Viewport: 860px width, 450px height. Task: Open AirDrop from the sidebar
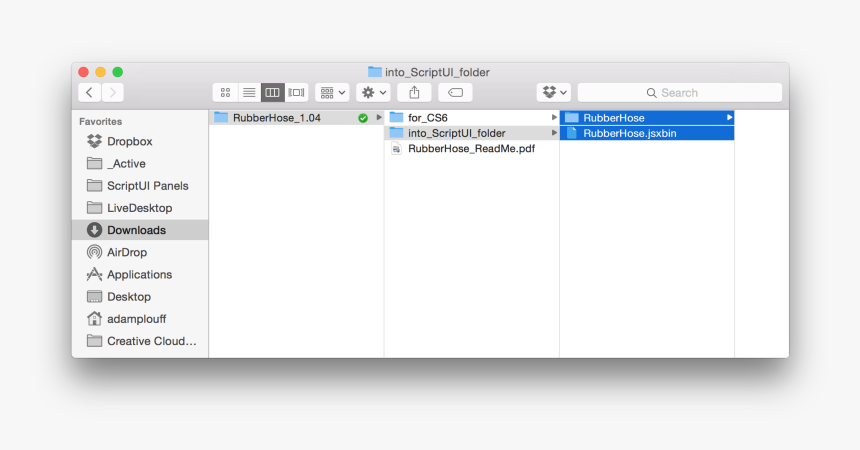140,252
